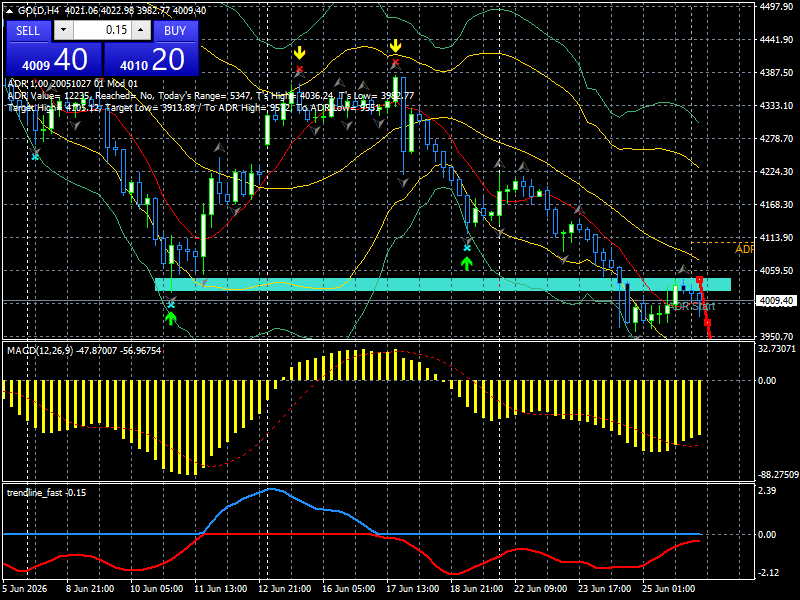This screenshot has width=800, height=600.
Task: Select the yellow down arrow at the 12 Jun peak
Action: point(299,53)
